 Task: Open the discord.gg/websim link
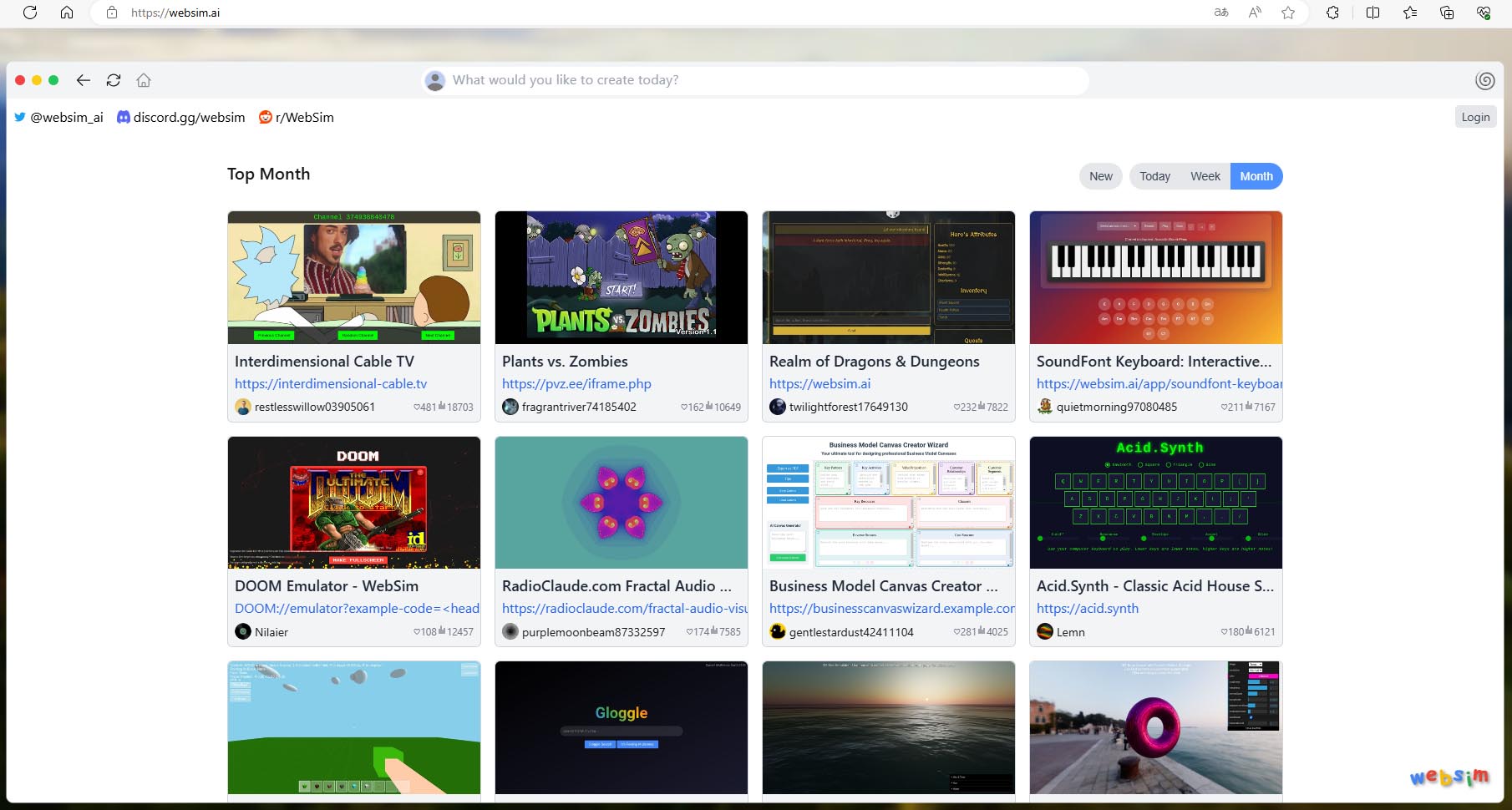coord(190,117)
